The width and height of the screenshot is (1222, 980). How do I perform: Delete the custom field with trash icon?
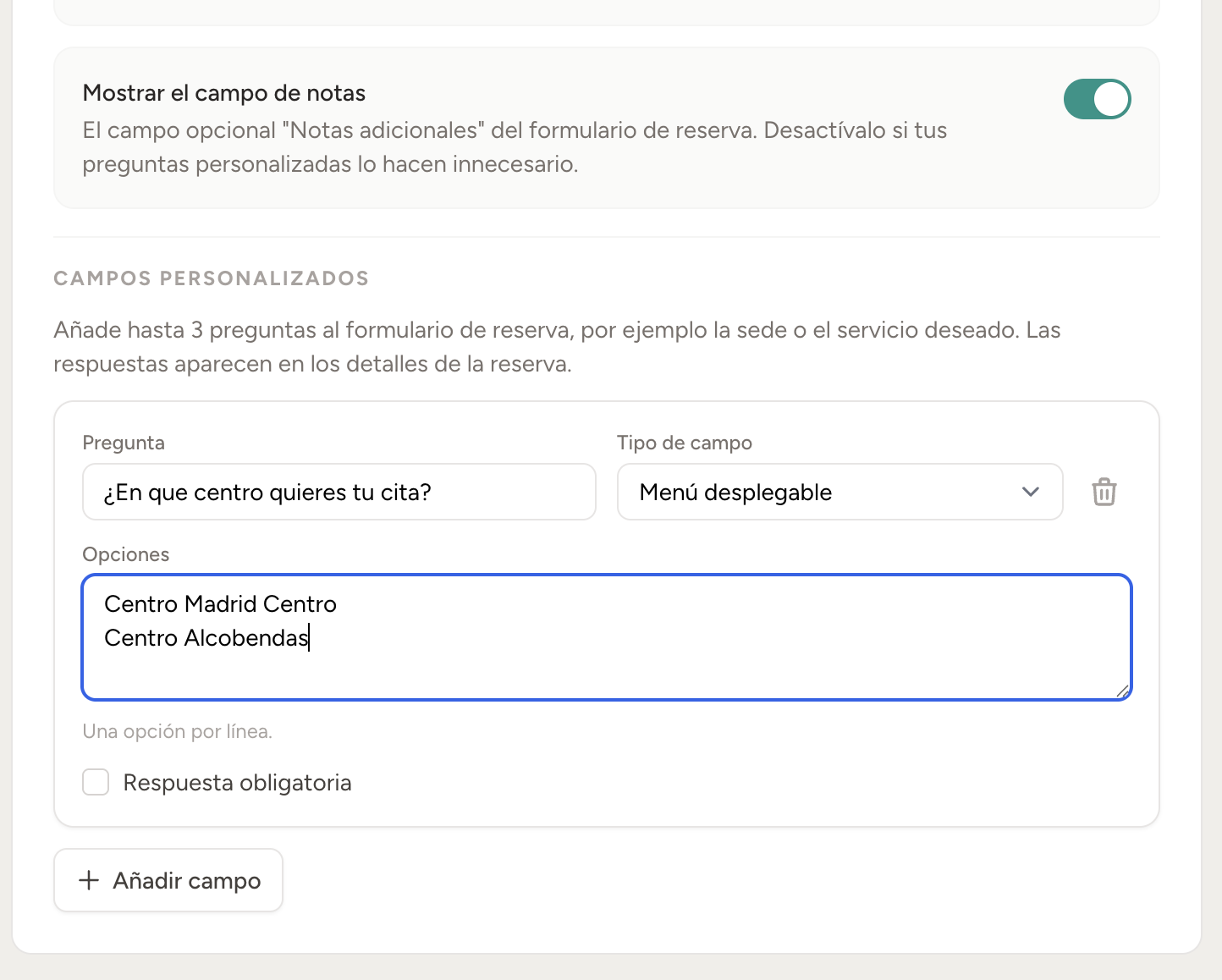click(x=1104, y=492)
